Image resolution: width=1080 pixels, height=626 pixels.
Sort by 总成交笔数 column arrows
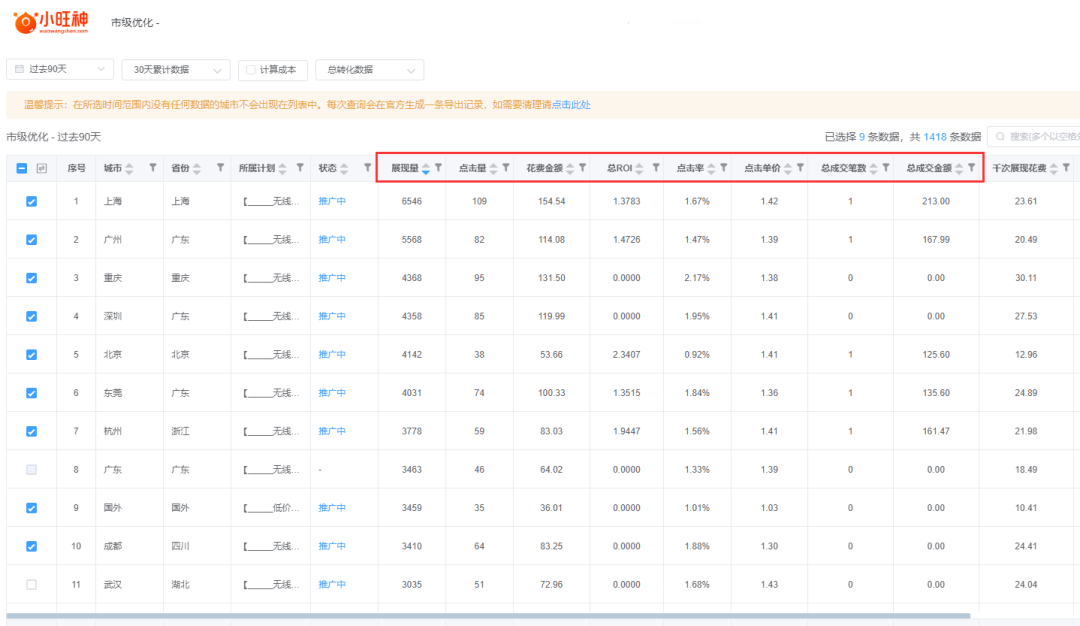(873, 169)
